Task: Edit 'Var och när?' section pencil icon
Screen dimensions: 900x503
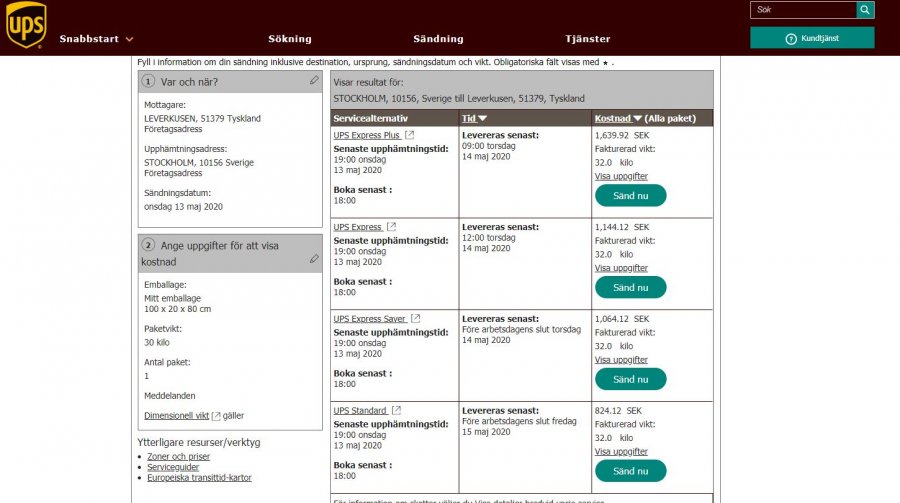Action: [314, 80]
